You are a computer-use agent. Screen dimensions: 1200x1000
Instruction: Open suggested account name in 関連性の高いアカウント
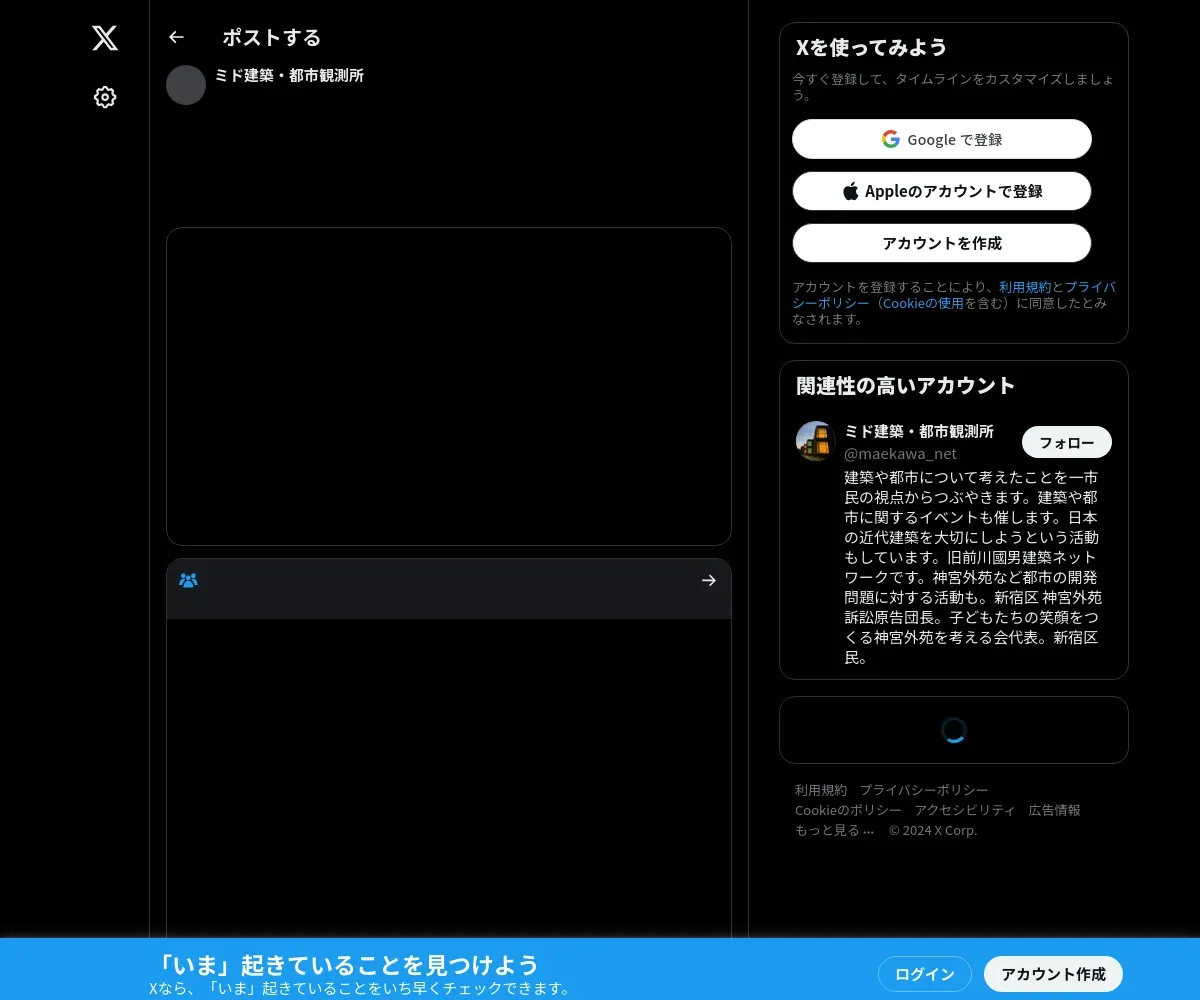919,431
